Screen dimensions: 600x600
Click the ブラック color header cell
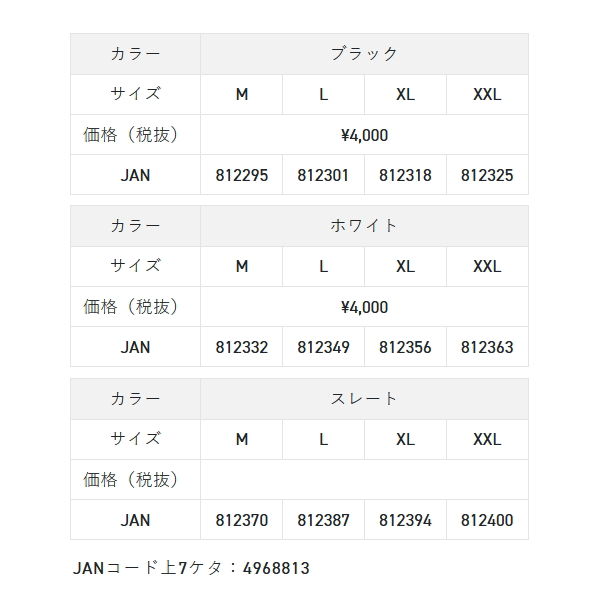click(x=364, y=54)
